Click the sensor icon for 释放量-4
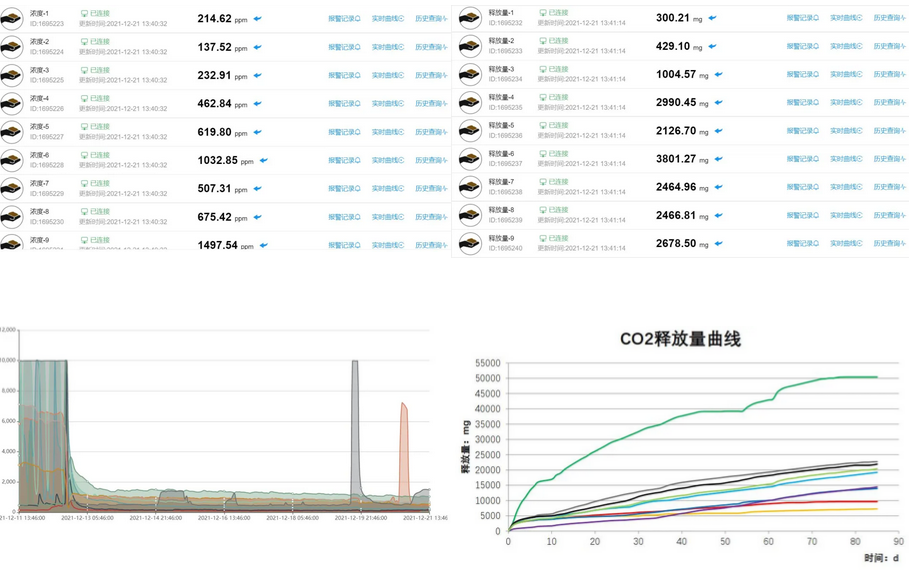This screenshot has width=911, height=579. pos(470,102)
